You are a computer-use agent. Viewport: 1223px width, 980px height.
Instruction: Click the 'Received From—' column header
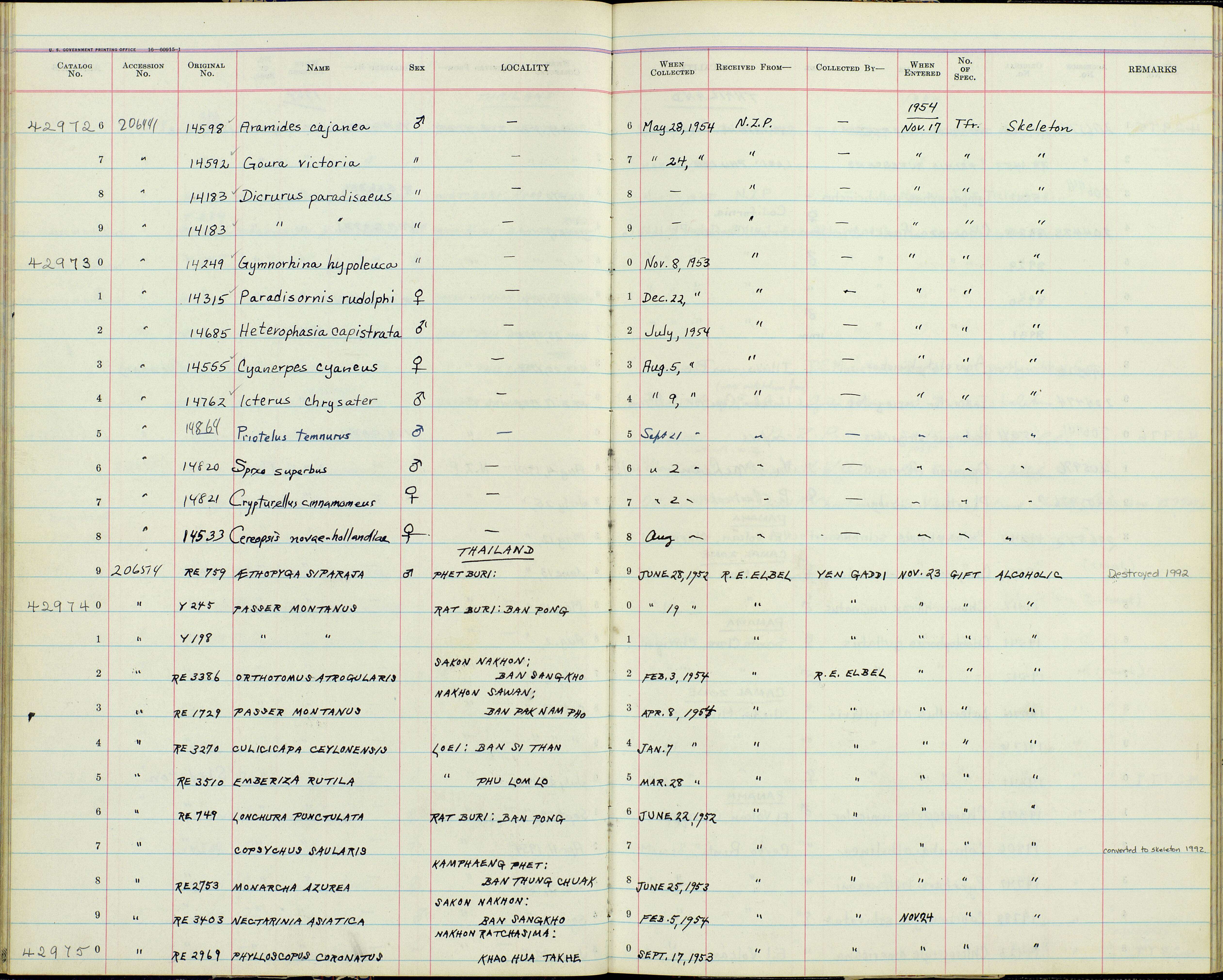(x=753, y=67)
